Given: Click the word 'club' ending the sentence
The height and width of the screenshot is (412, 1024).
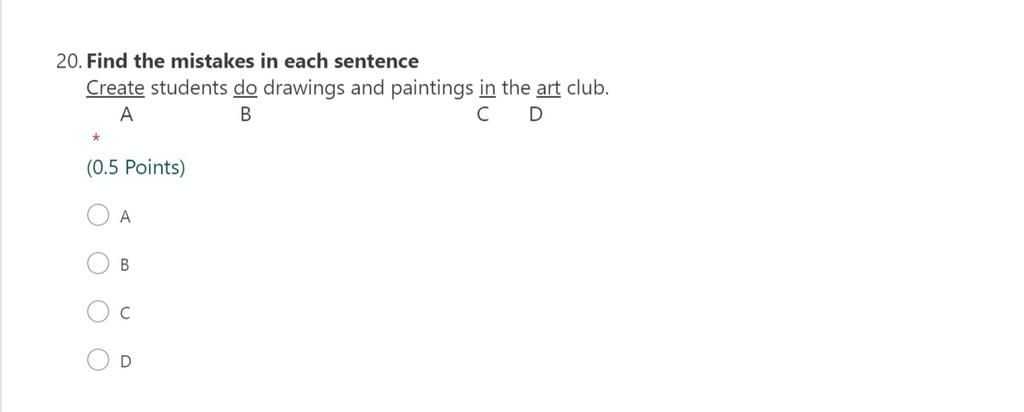Looking at the screenshot, I should tap(586, 88).
